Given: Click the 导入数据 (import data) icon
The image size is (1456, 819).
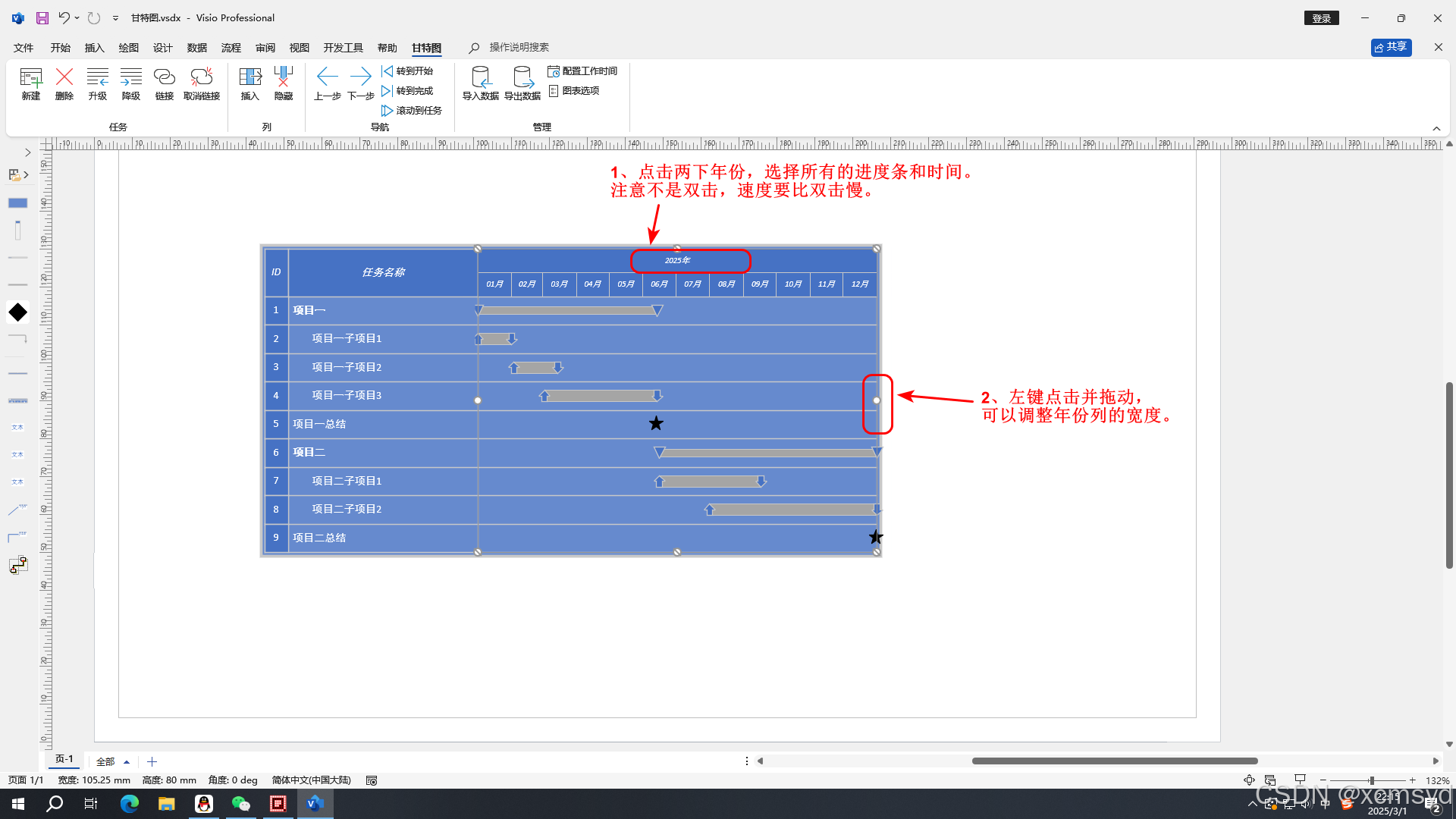Looking at the screenshot, I should point(480,77).
